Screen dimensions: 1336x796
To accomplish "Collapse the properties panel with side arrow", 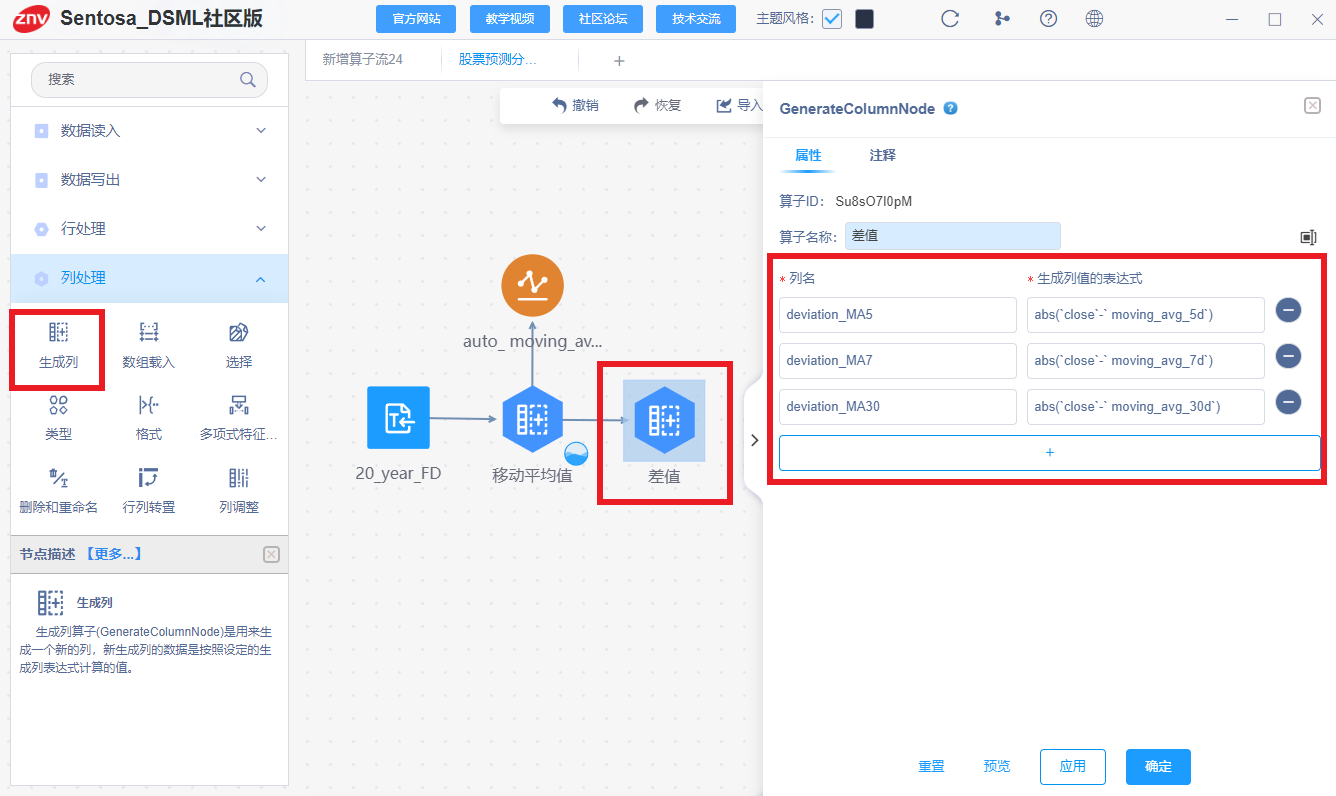I will point(754,440).
